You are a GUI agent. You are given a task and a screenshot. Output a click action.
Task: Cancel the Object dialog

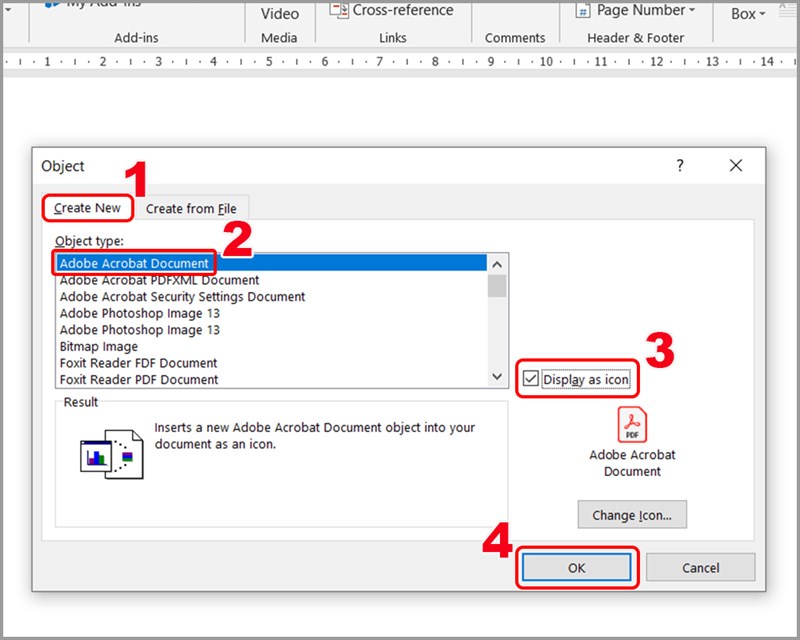coord(700,567)
